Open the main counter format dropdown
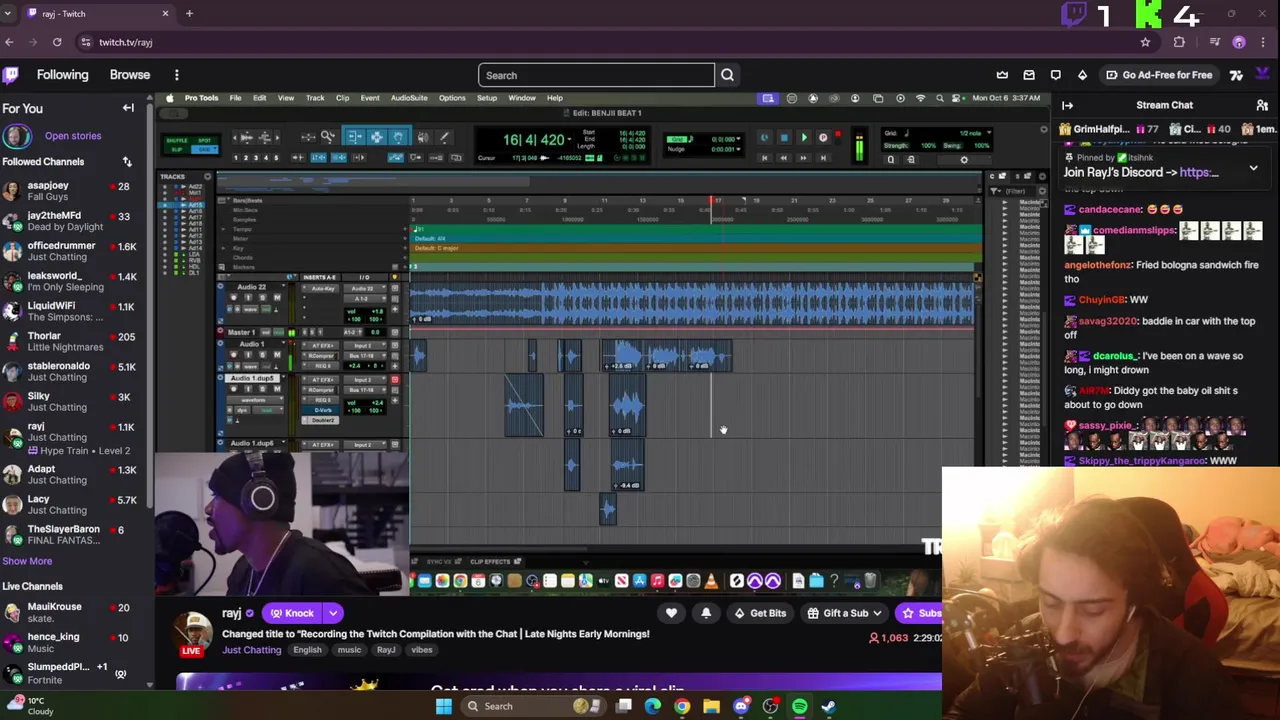 571,140
